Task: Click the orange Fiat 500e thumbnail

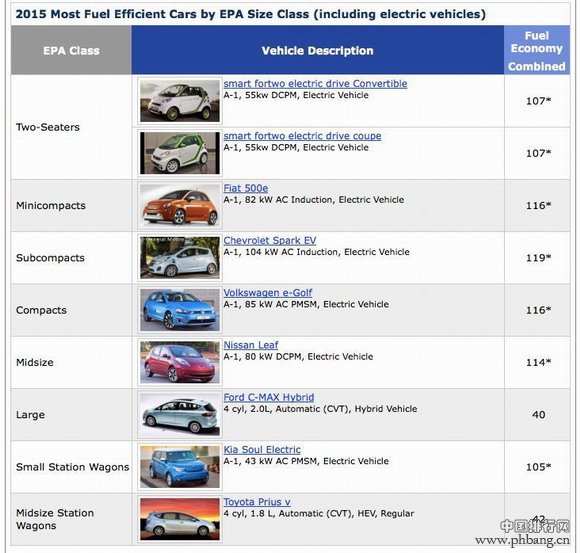Action: pyautogui.click(x=180, y=205)
